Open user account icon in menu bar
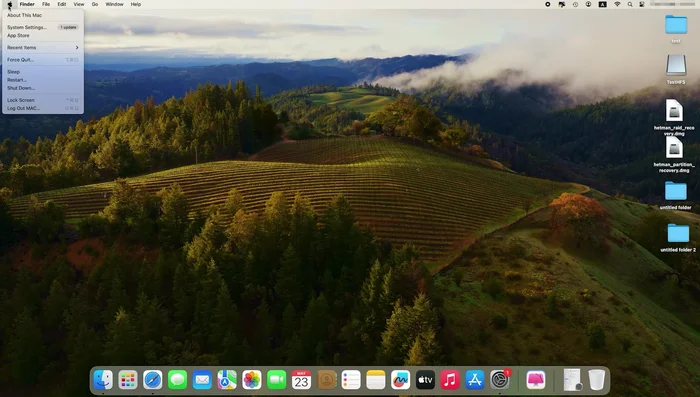 [x=588, y=4]
